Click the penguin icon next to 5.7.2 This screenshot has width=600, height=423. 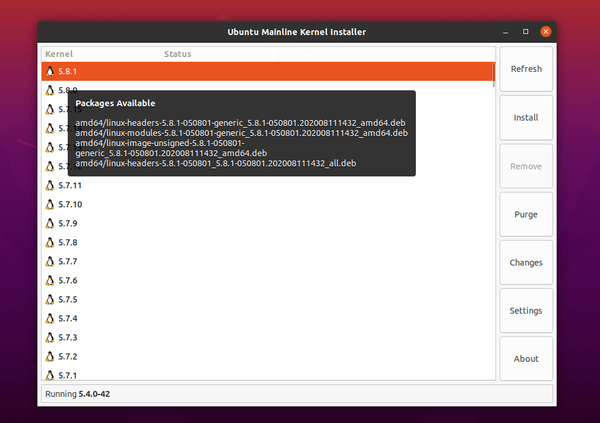coord(50,356)
